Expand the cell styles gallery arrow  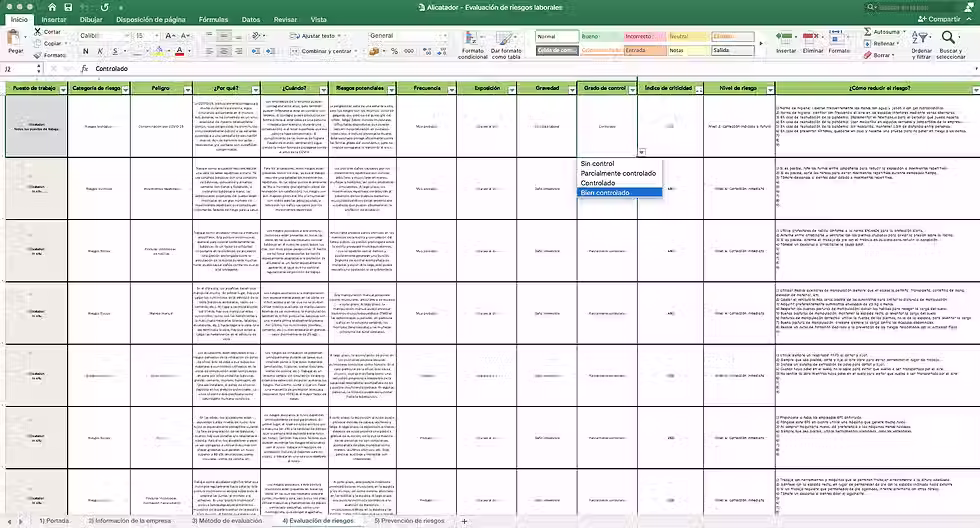pos(761,44)
